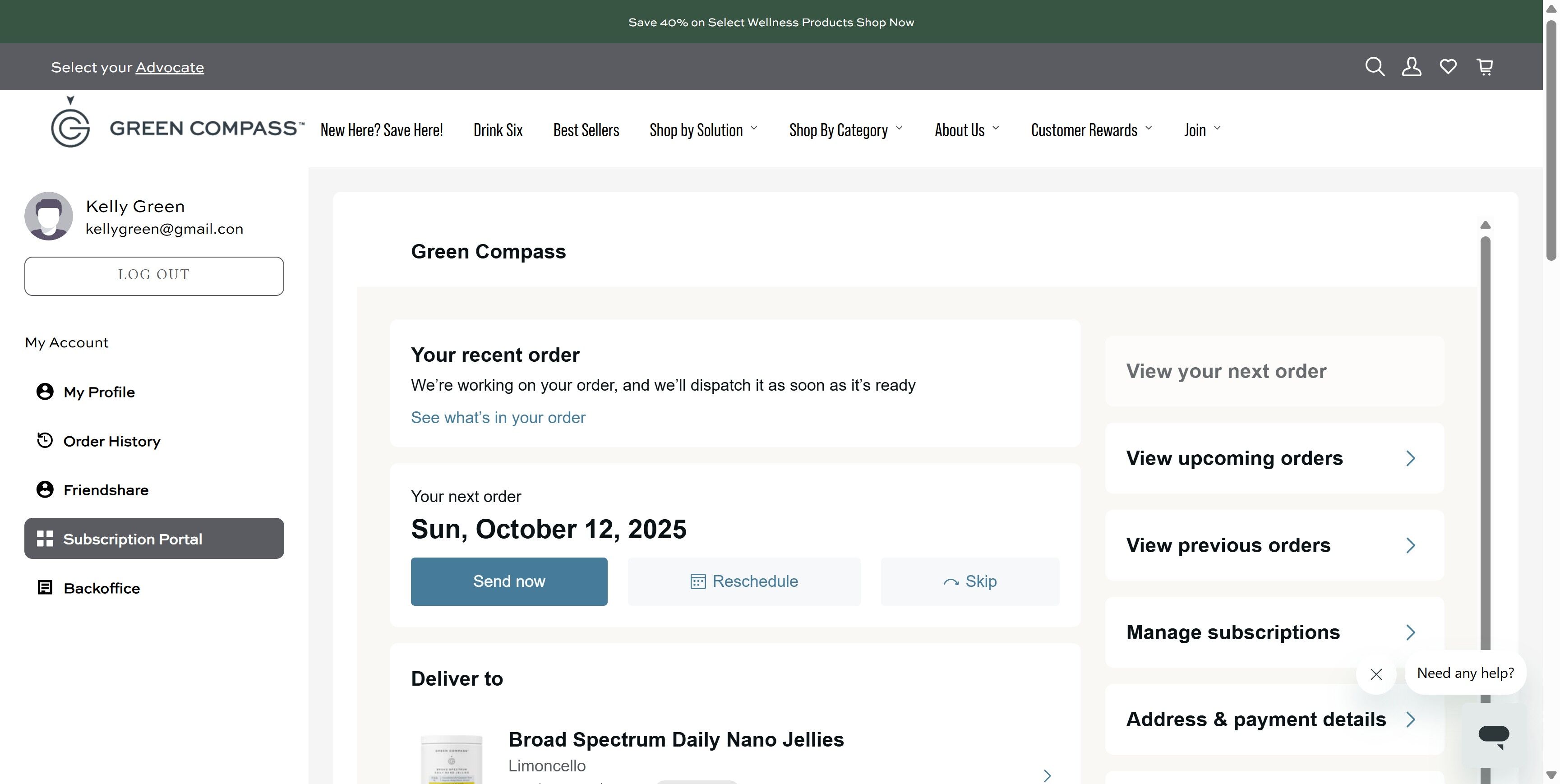The width and height of the screenshot is (1560, 784).
Task: Open the search magnifier icon
Action: (x=1375, y=67)
